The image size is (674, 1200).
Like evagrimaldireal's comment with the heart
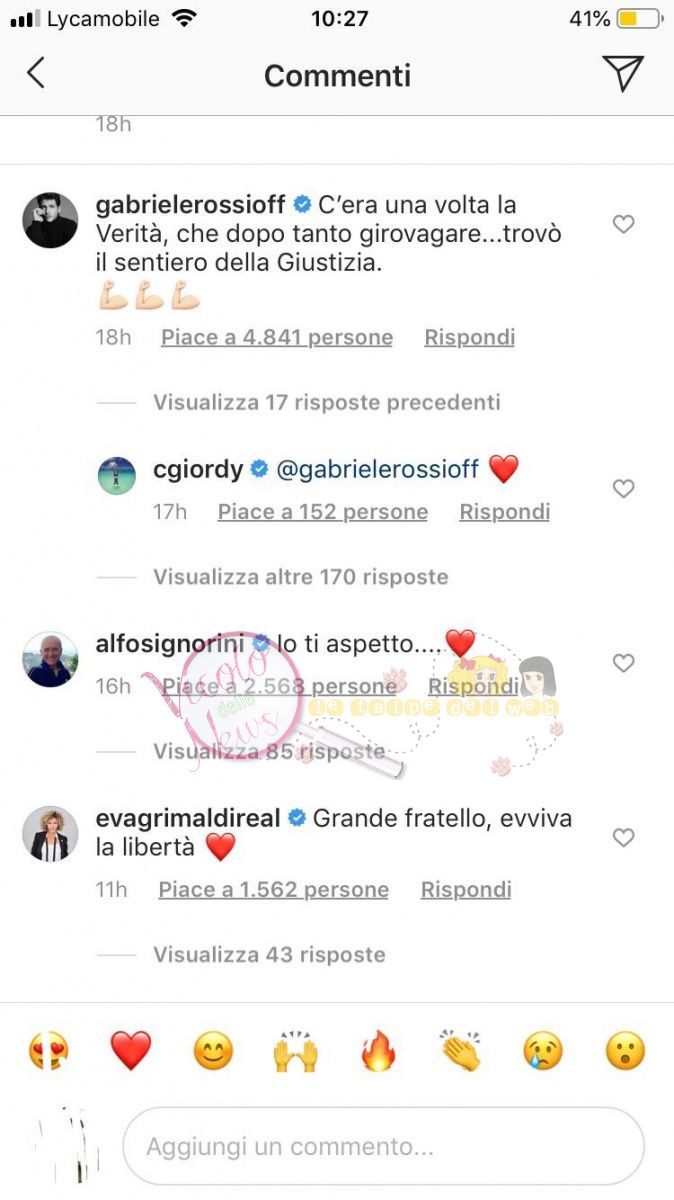click(x=623, y=837)
